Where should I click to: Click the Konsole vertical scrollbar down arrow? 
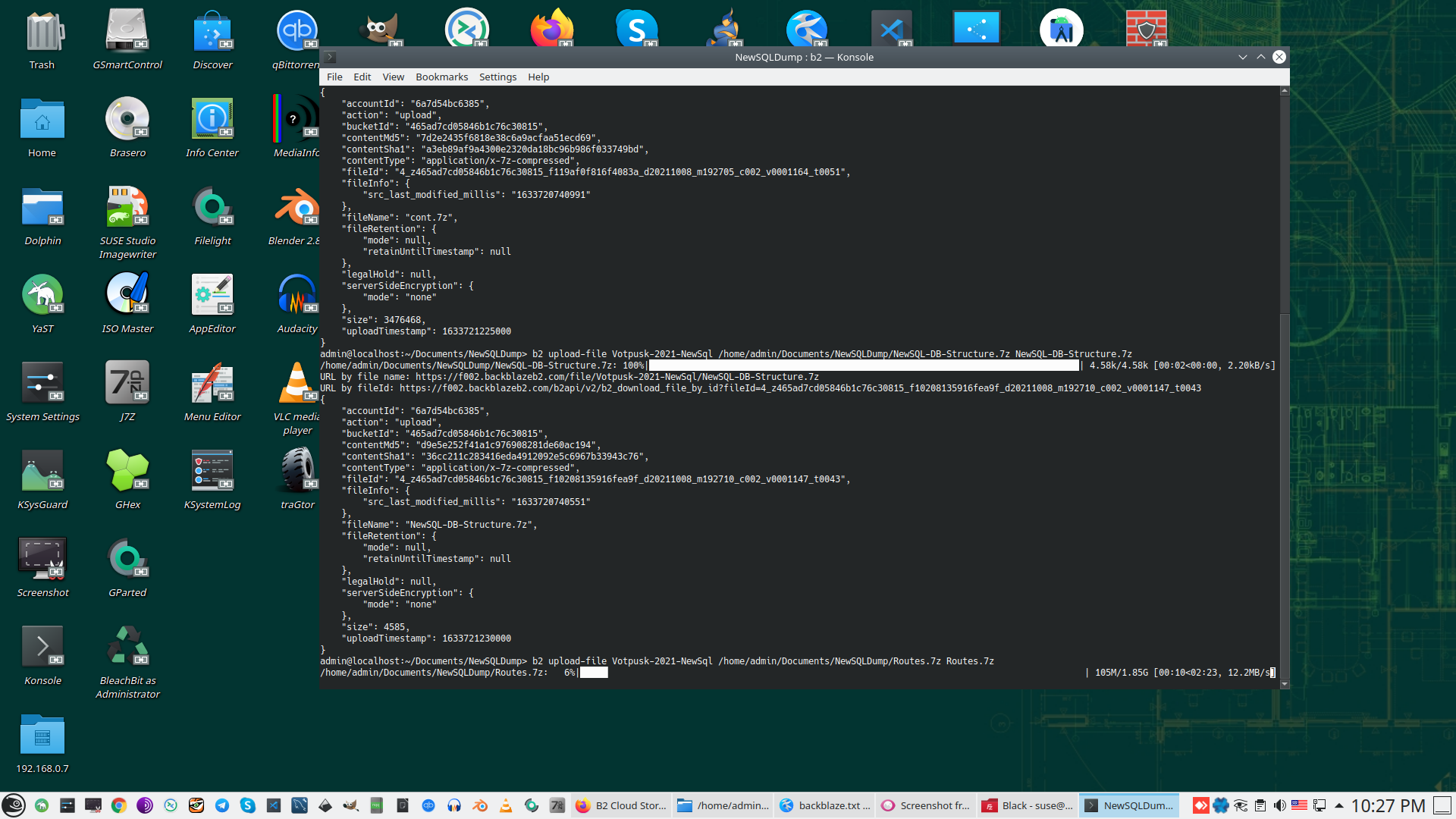click(x=1284, y=684)
